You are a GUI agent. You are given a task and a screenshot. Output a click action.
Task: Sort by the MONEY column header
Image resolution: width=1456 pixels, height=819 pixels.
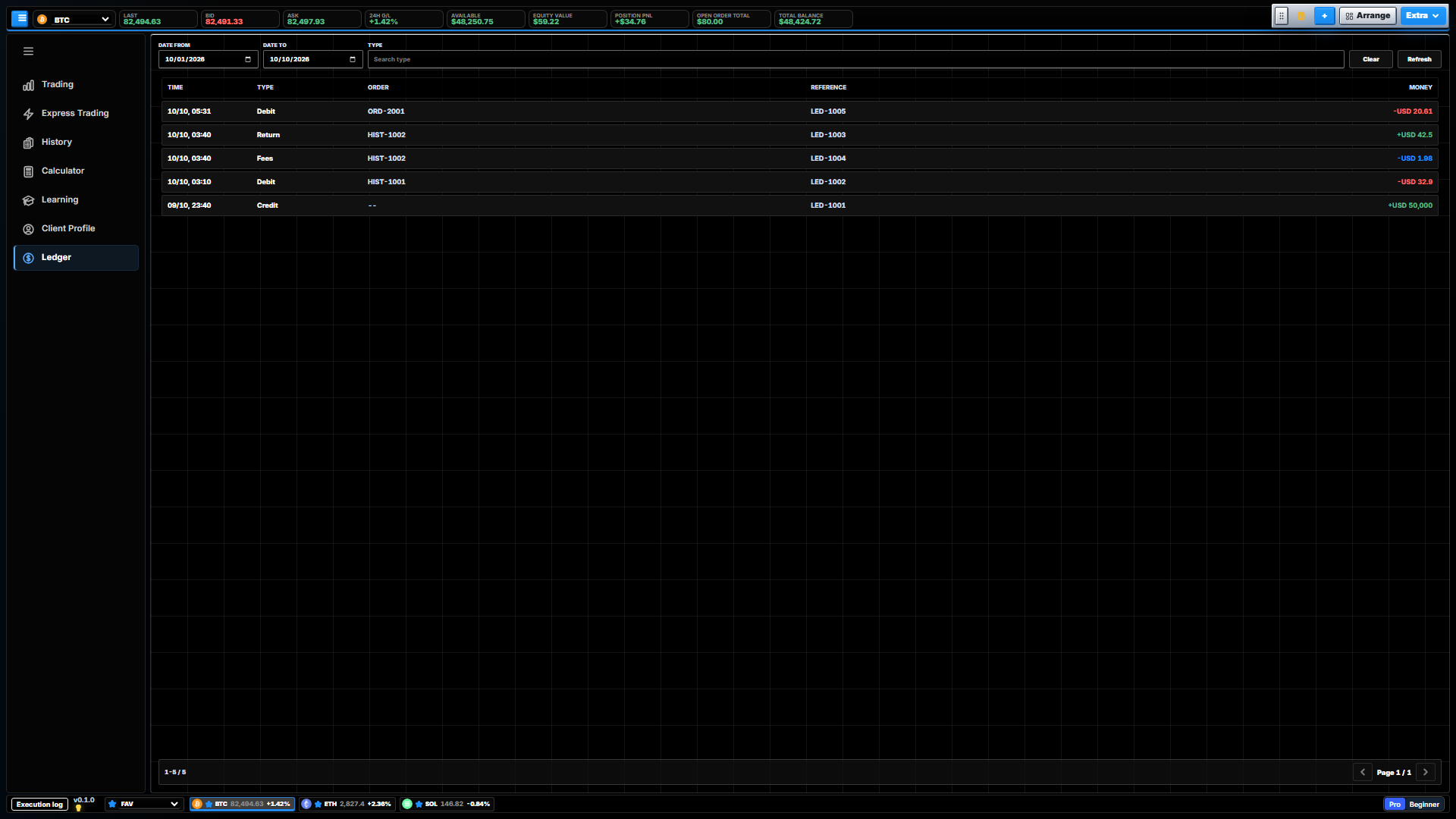1420,88
